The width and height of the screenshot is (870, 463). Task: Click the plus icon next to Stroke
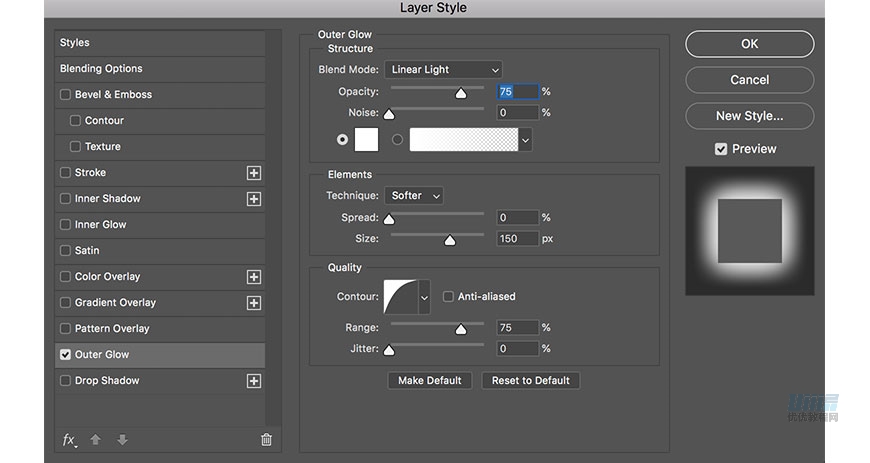[x=254, y=173]
